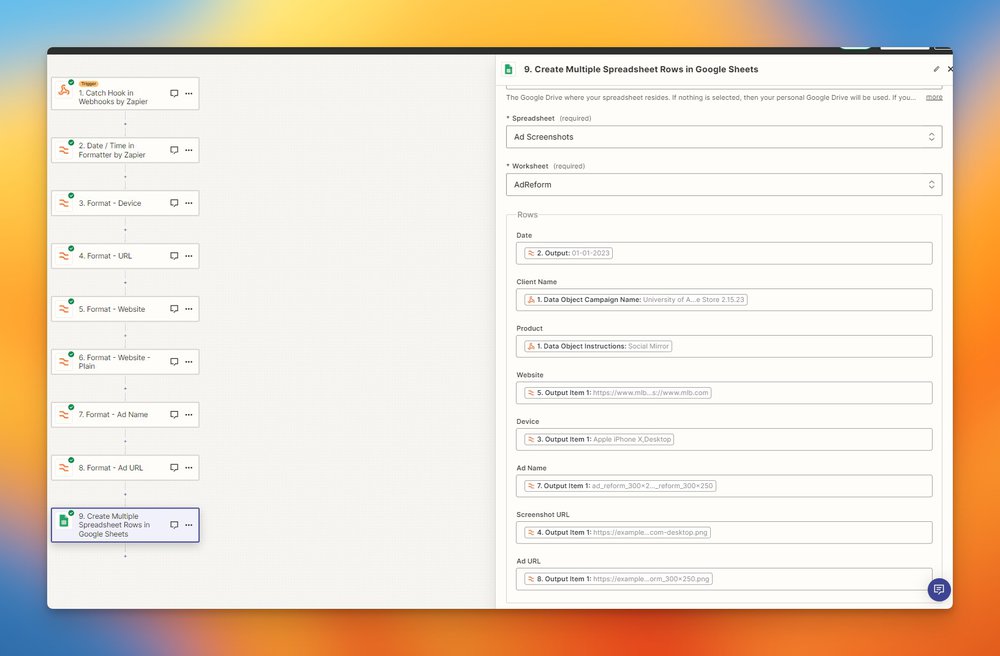Open comment on step 9 Create Multiple Spreadsheet Rows
This screenshot has height=656, width=1000.
[174, 525]
